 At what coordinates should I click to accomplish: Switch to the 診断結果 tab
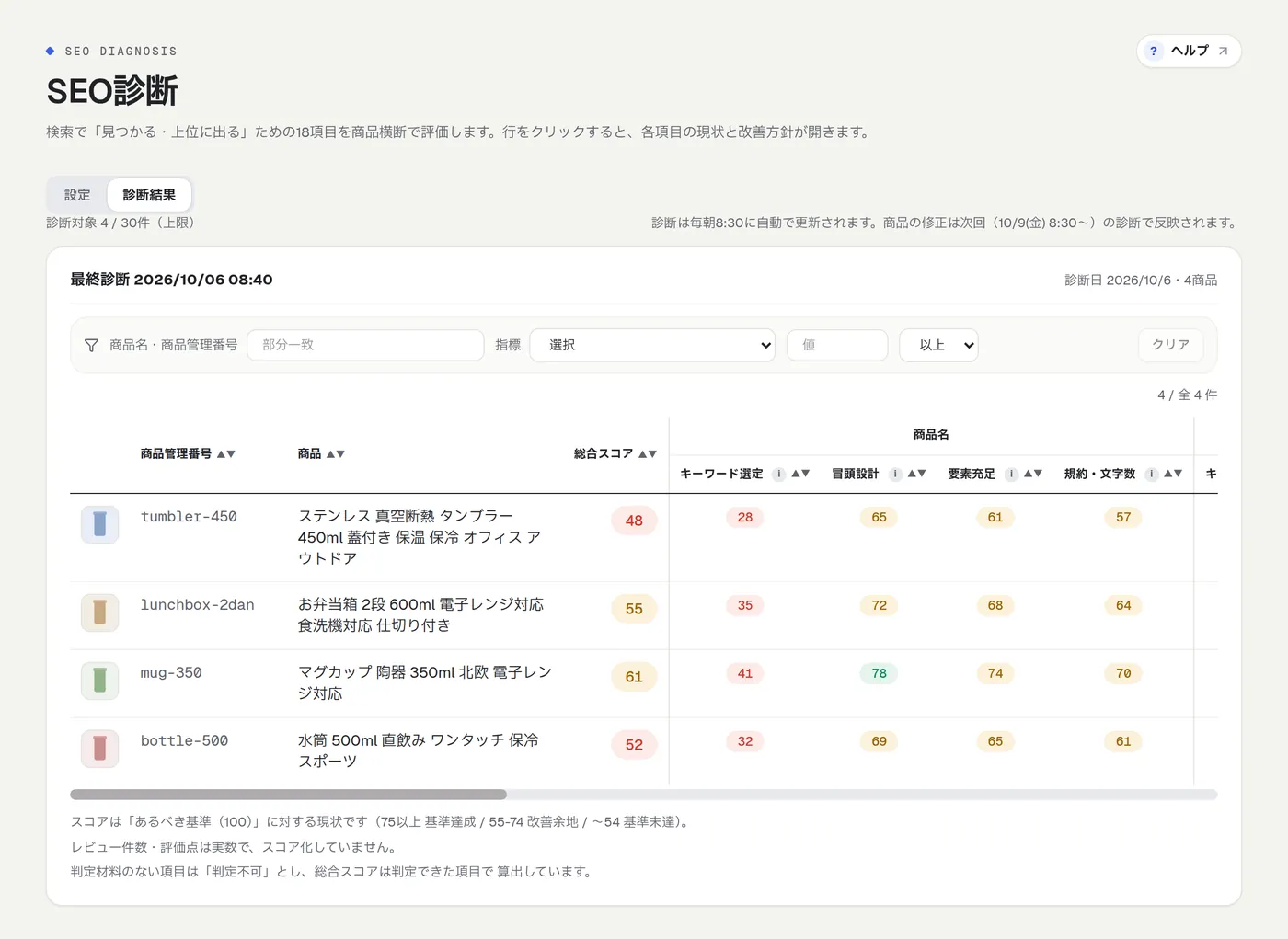[x=149, y=195]
